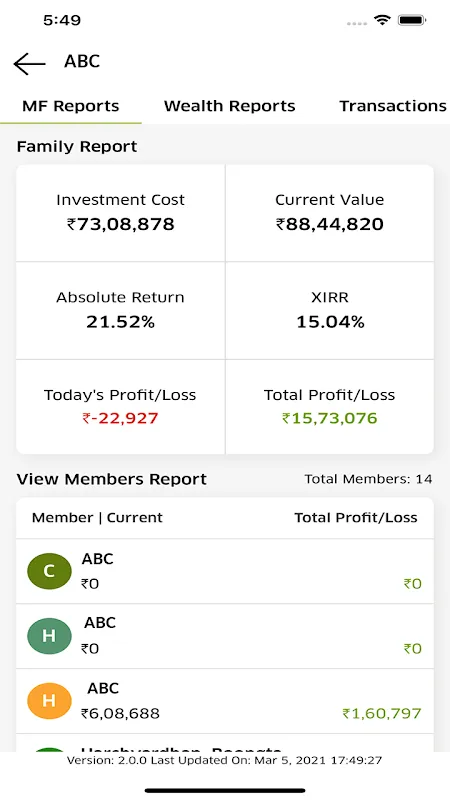Screen dimensions: 450x800
Task: Tap the Member | Current column header
Action: pyautogui.click(x=97, y=518)
